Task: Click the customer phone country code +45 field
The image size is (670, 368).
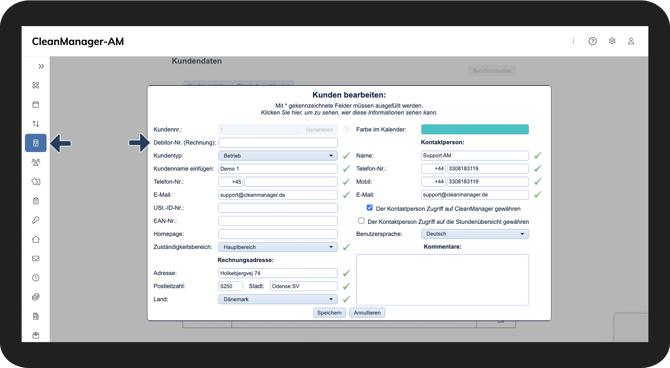Action: click(x=230, y=182)
